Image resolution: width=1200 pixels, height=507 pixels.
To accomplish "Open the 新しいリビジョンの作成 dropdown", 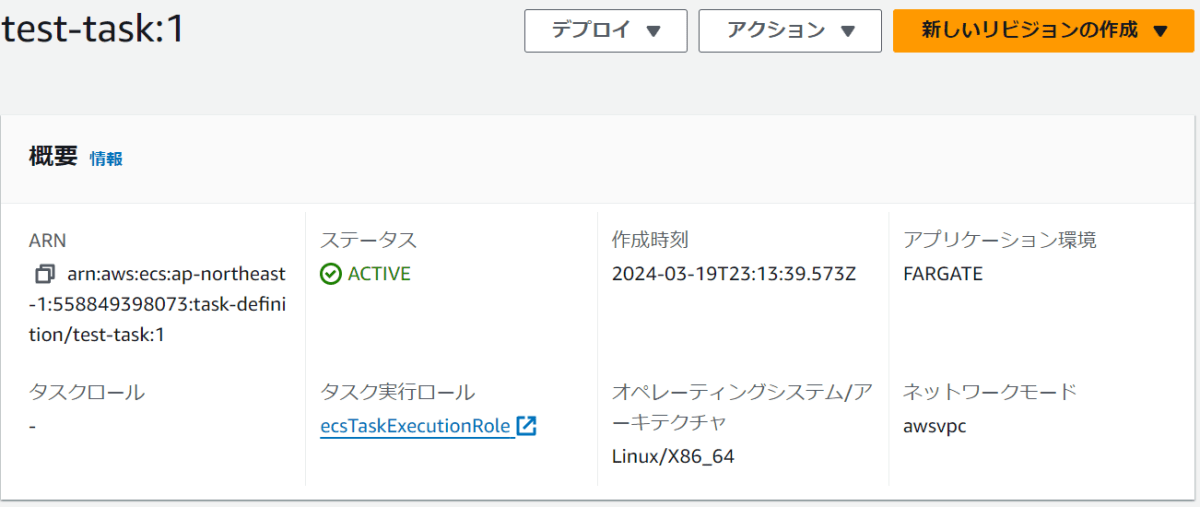I will (x=1043, y=31).
